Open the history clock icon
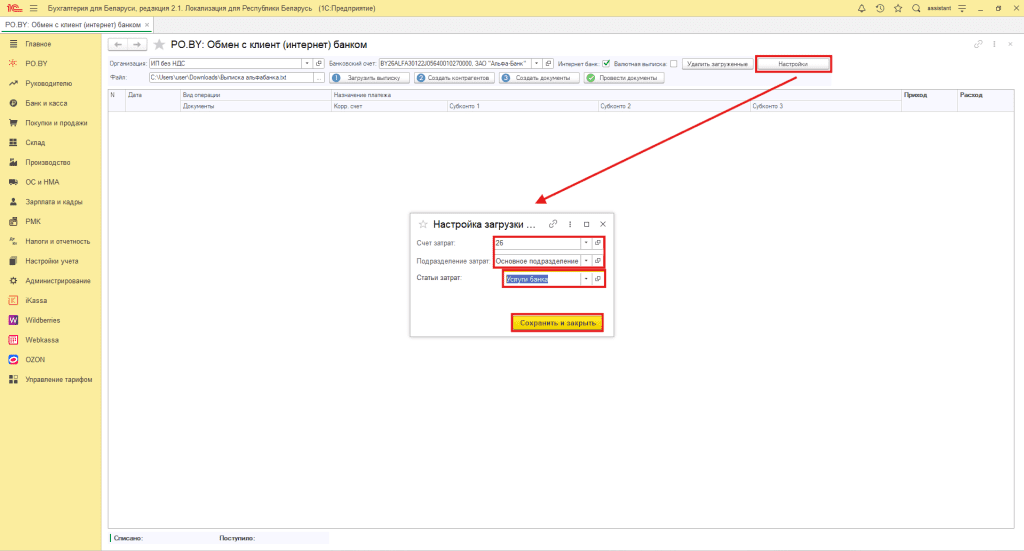 [879, 8]
